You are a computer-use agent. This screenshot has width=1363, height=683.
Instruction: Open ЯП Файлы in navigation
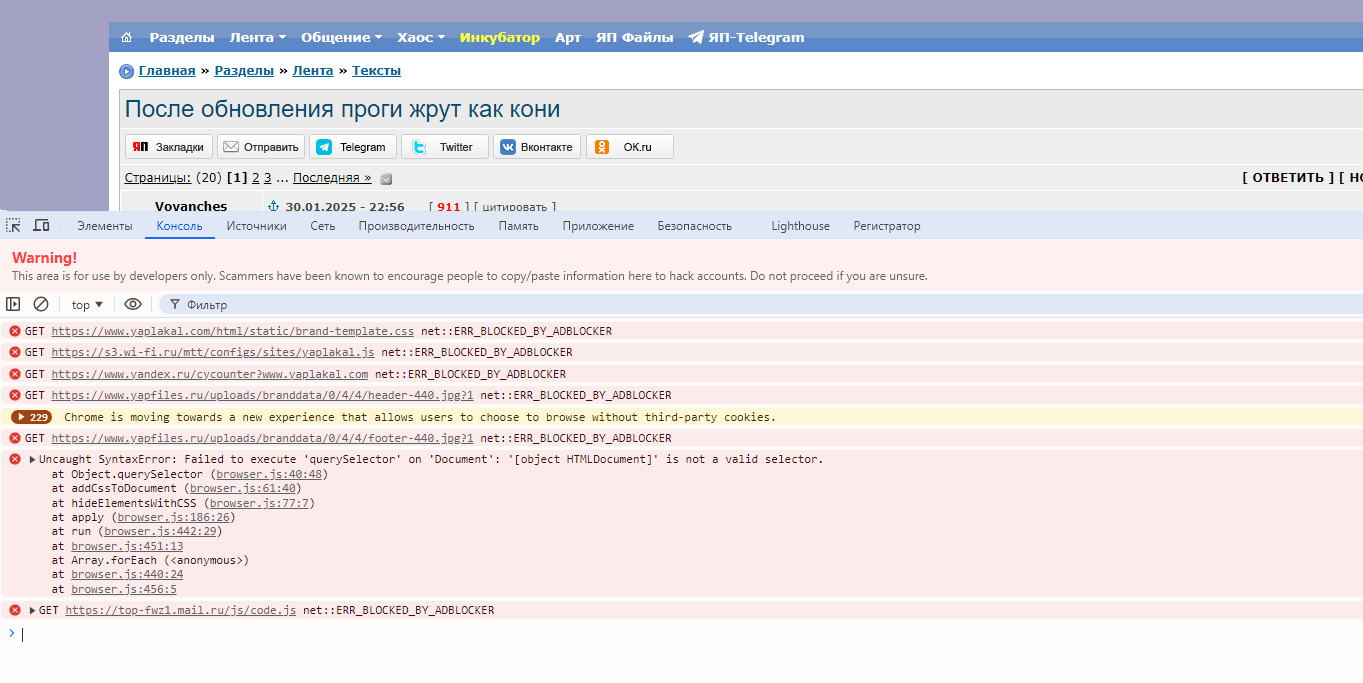[x=634, y=38]
